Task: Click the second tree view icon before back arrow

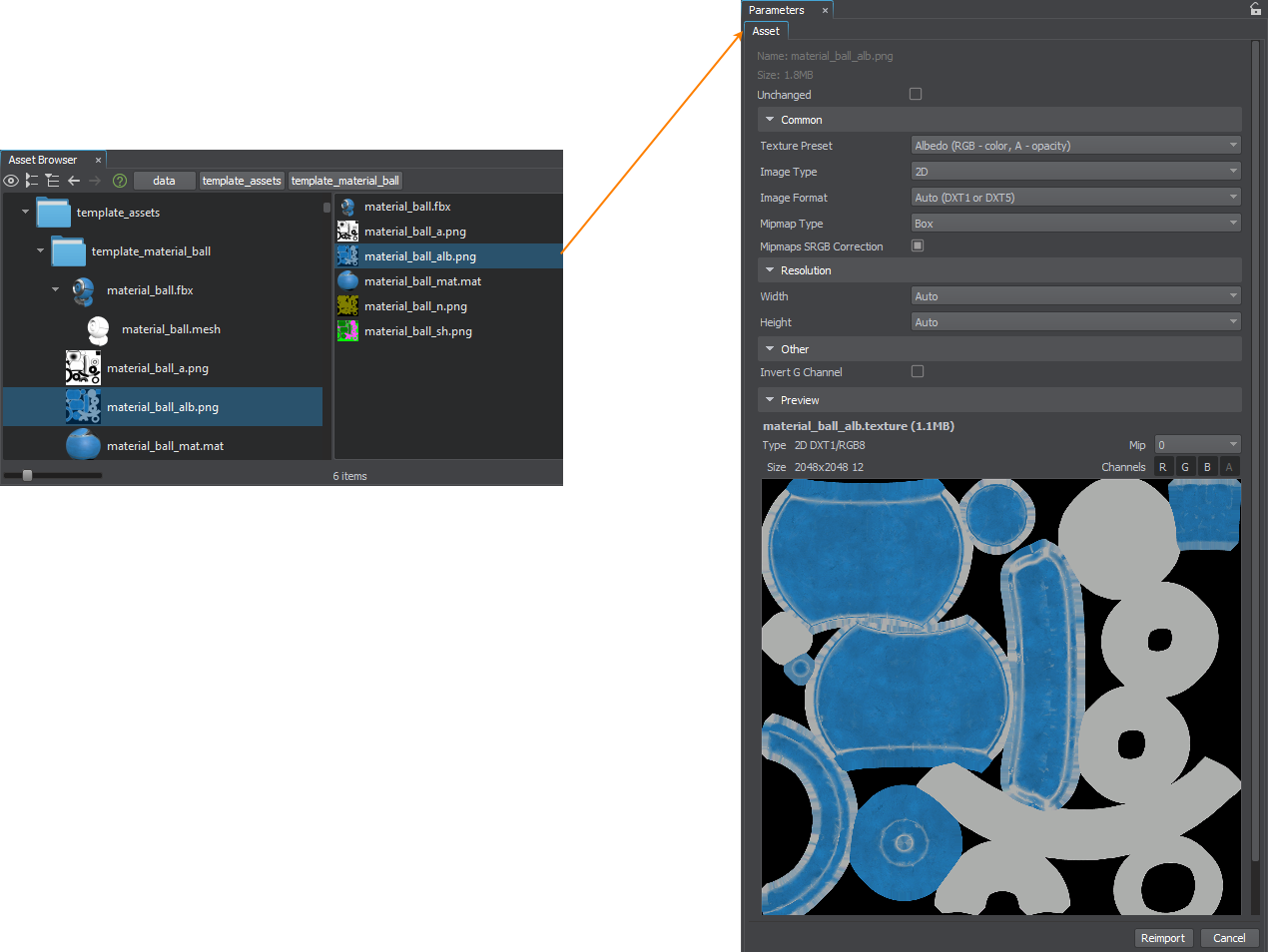Action: (53, 181)
